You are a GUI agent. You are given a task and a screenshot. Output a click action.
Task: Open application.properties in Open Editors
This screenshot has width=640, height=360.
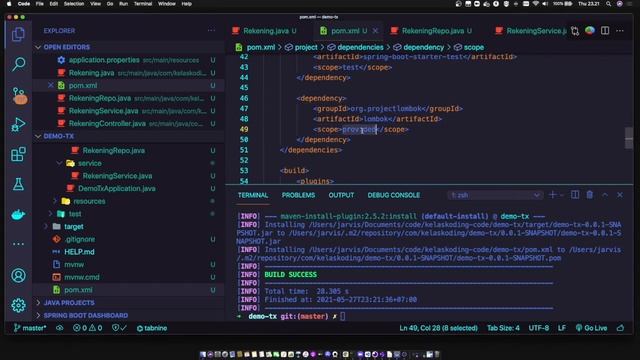point(129,60)
